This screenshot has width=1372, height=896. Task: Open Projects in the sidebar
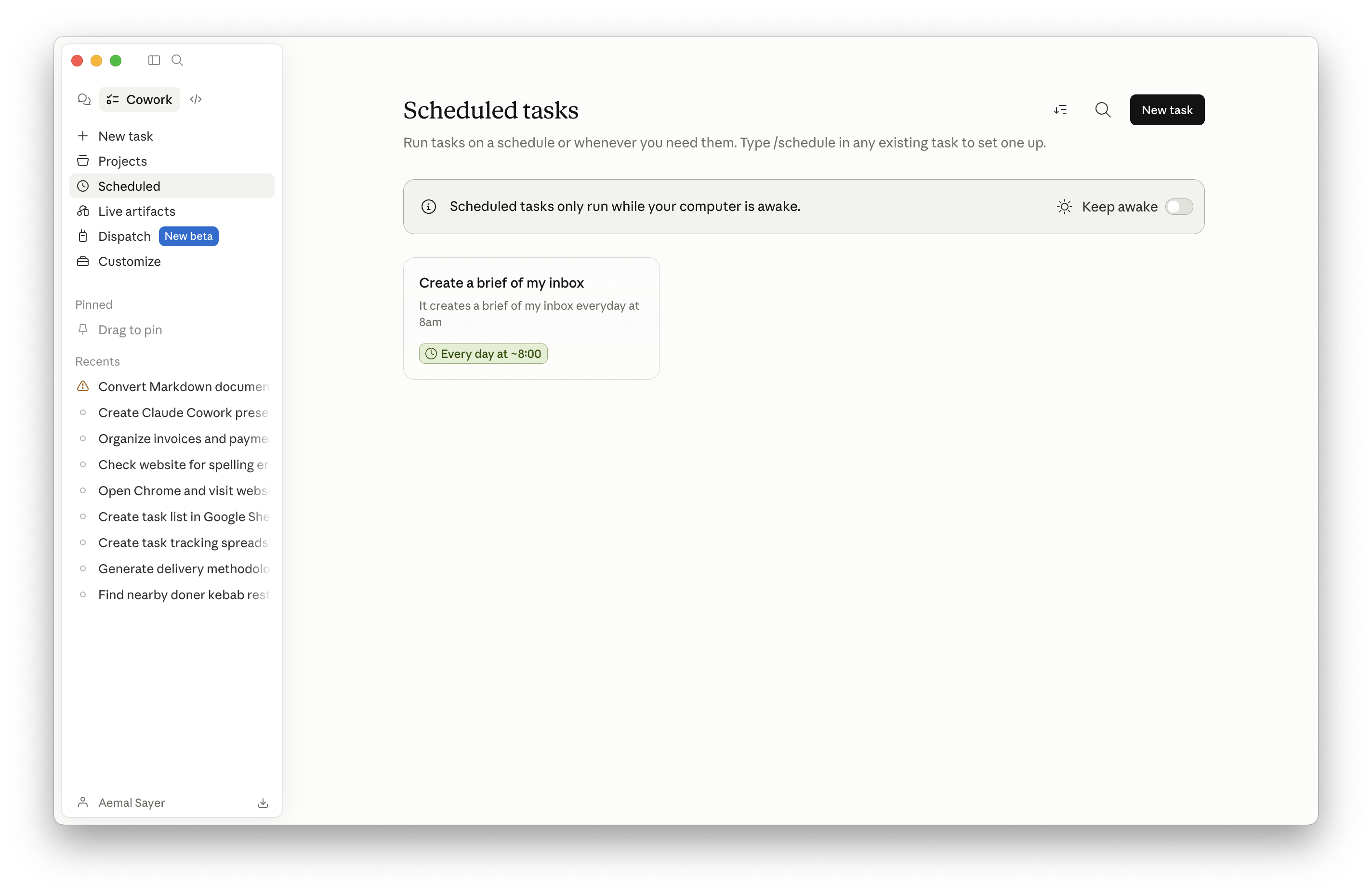(x=122, y=161)
